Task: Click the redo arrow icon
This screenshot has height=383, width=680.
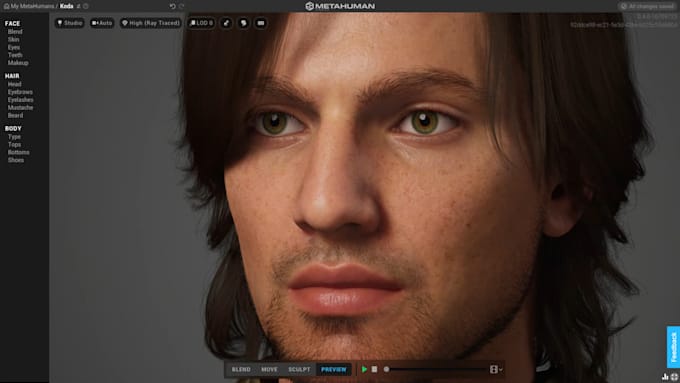Action: (182, 6)
